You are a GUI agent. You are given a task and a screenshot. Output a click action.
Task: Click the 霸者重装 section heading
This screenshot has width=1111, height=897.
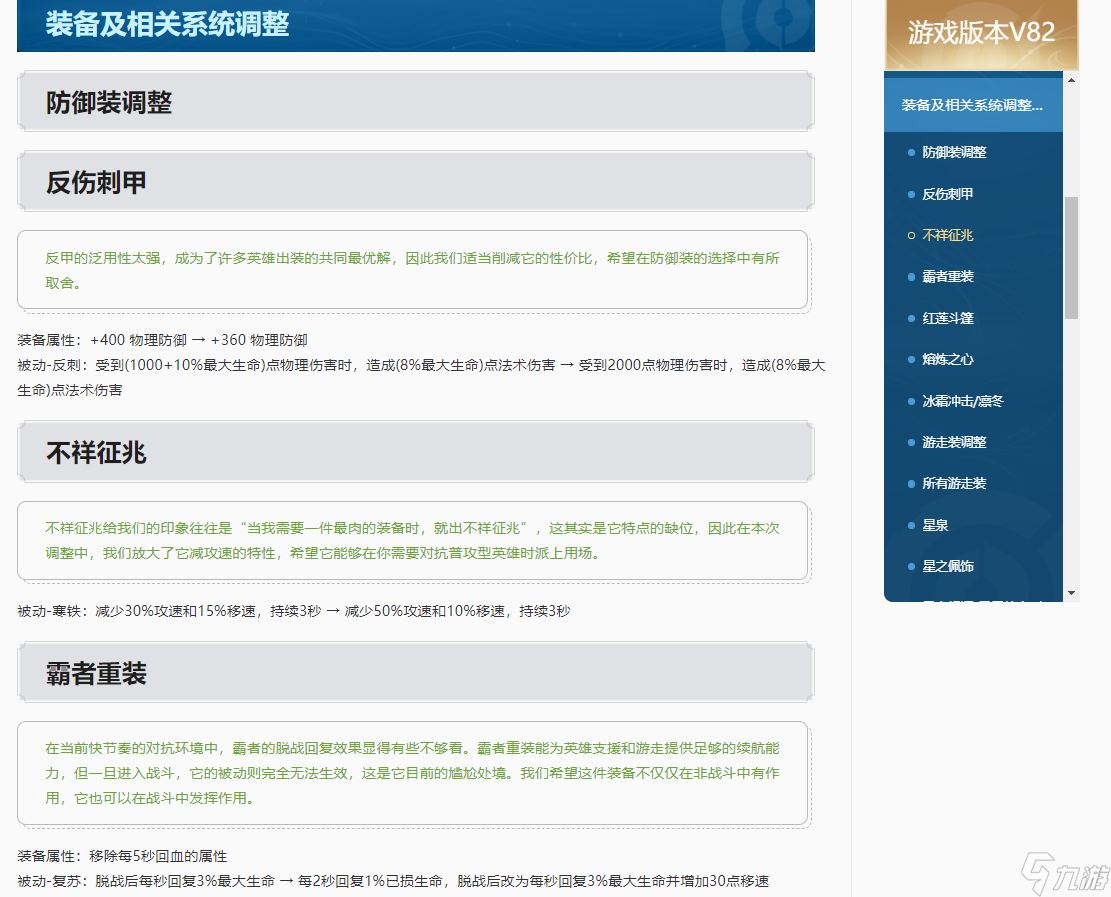96,673
